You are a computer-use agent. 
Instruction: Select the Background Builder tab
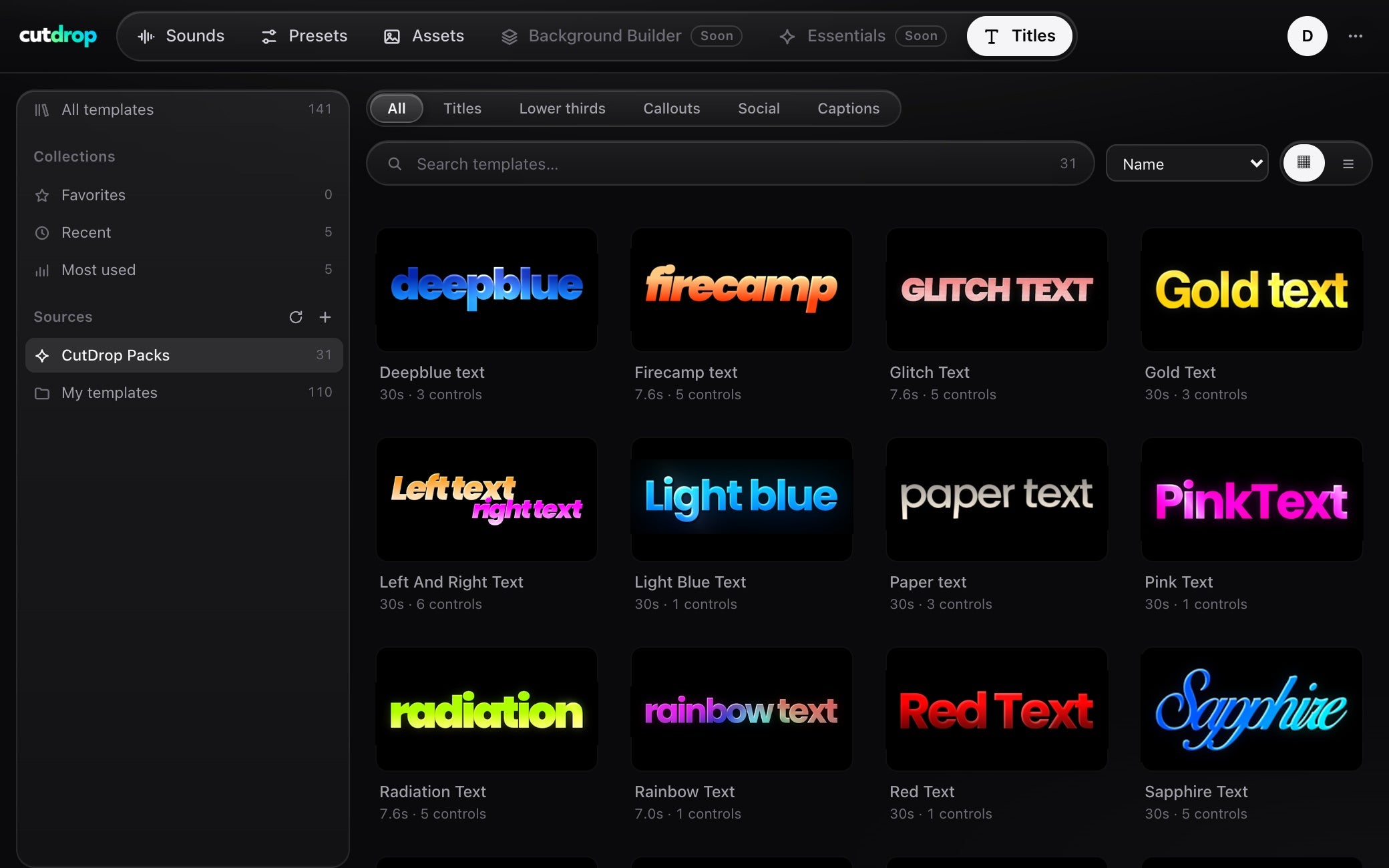(x=621, y=36)
